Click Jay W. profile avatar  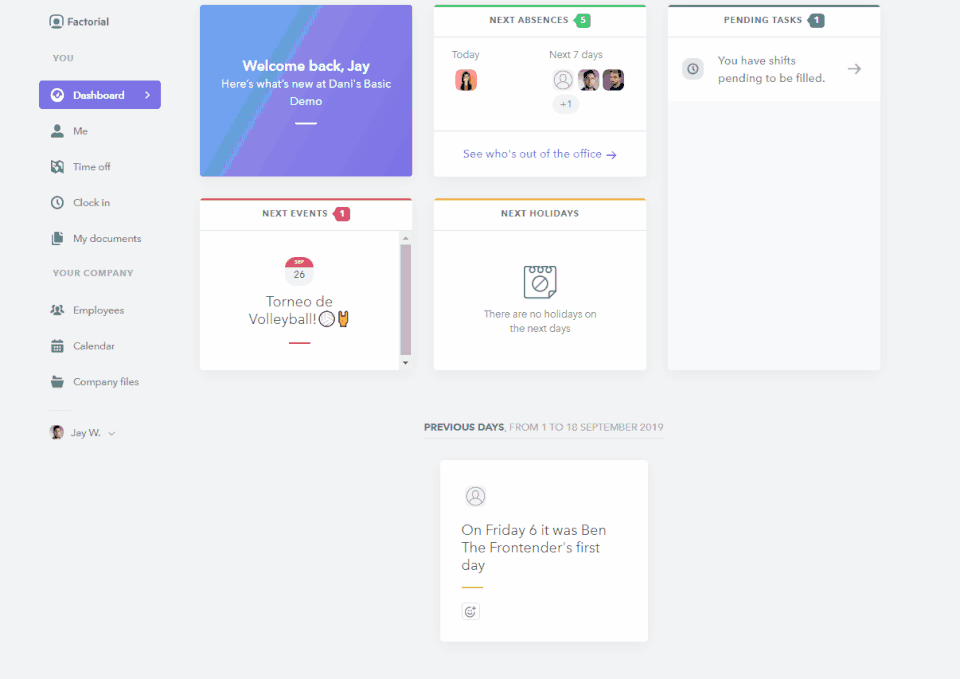[56, 432]
